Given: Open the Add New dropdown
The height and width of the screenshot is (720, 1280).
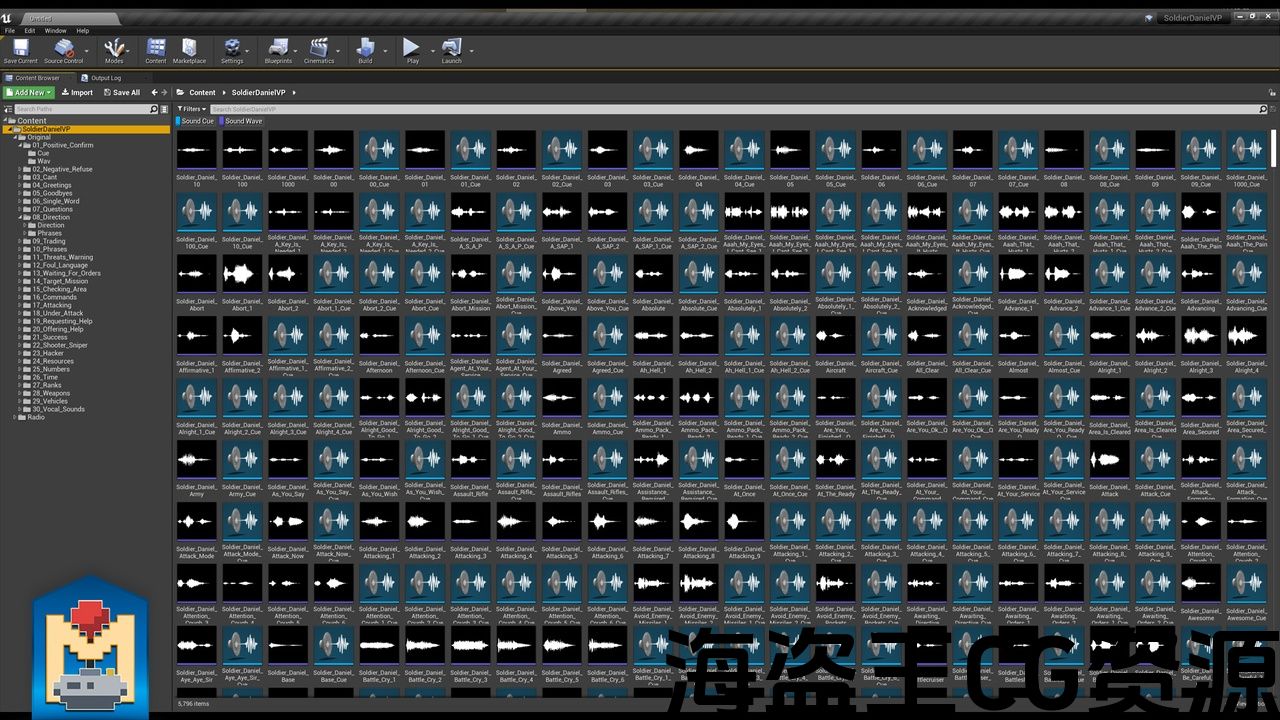Looking at the screenshot, I should tap(28, 93).
